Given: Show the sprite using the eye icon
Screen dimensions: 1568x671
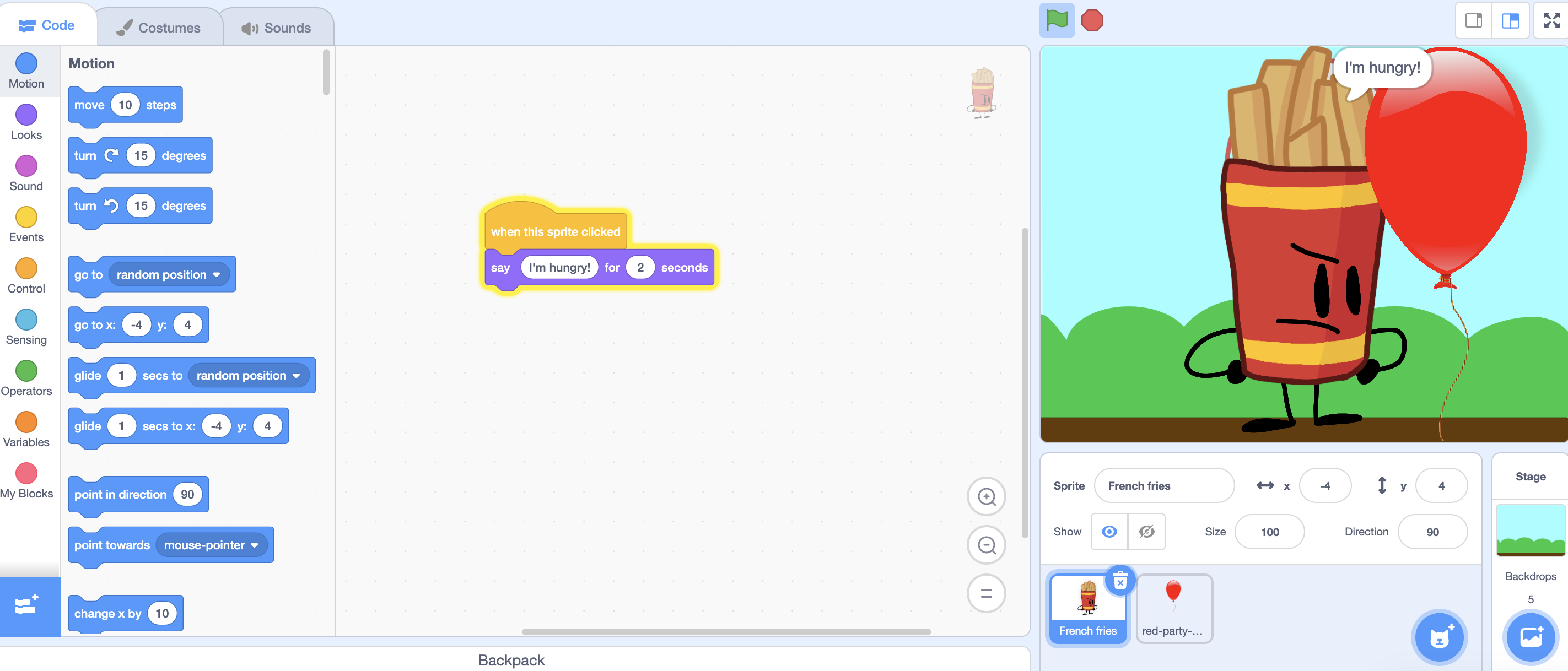Looking at the screenshot, I should click(1109, 532).
